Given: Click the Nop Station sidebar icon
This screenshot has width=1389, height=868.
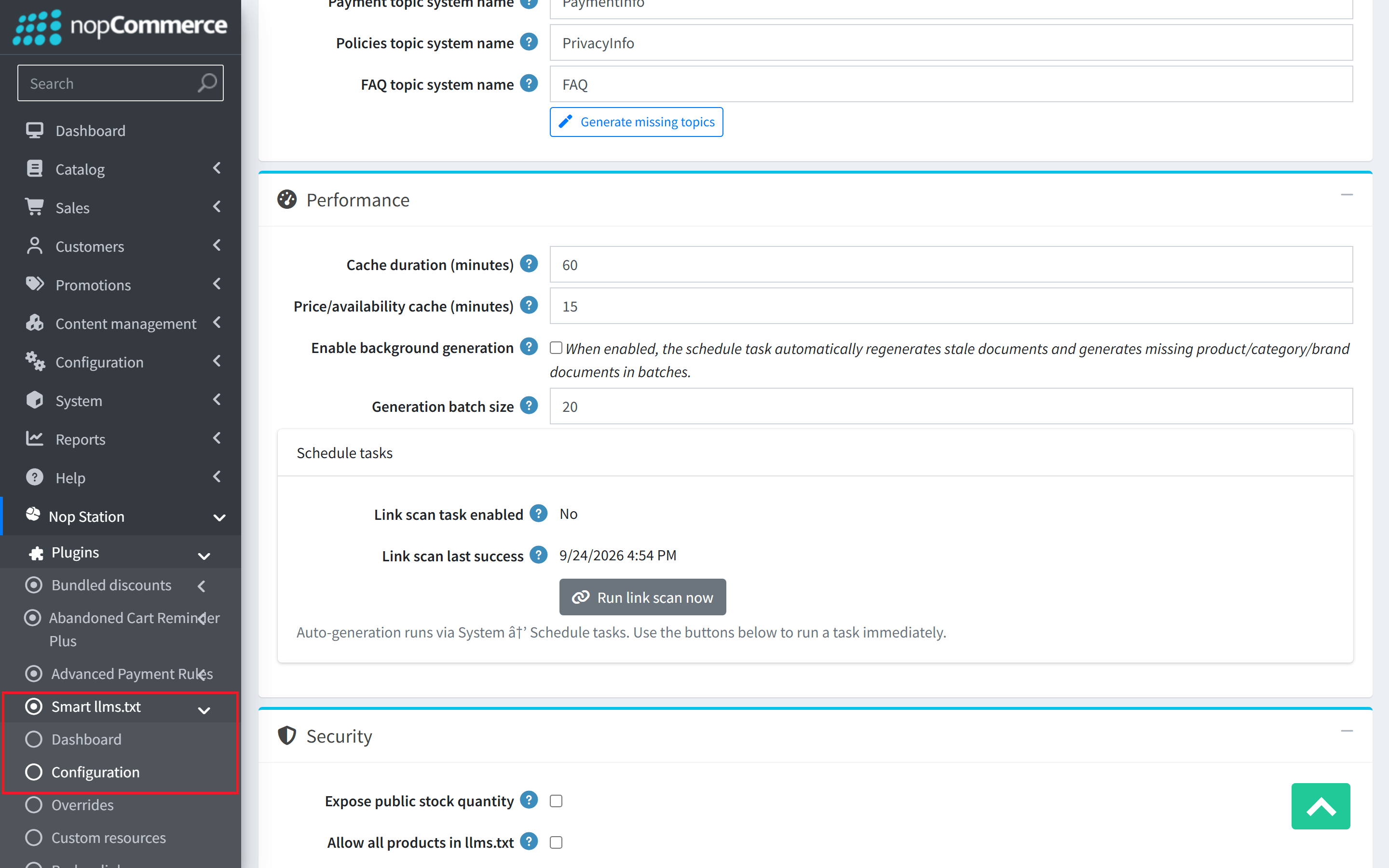Looking at the screenshot, I should tap(33, 515).
